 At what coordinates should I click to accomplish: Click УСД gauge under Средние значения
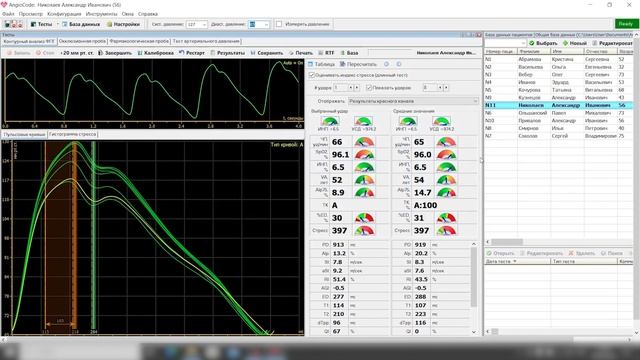[441, 121]
